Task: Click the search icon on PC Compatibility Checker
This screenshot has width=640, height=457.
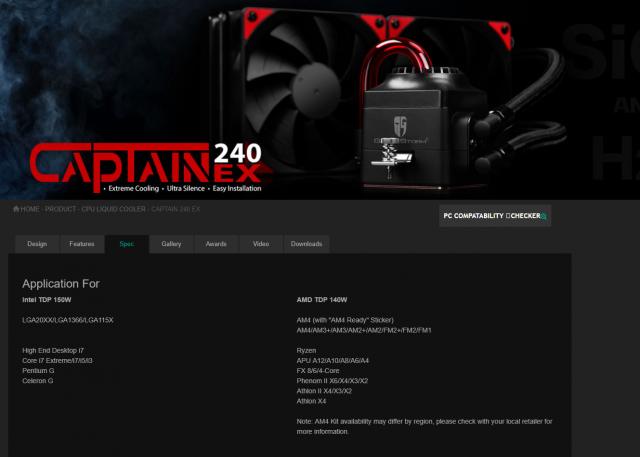Action: coord(544,216)
